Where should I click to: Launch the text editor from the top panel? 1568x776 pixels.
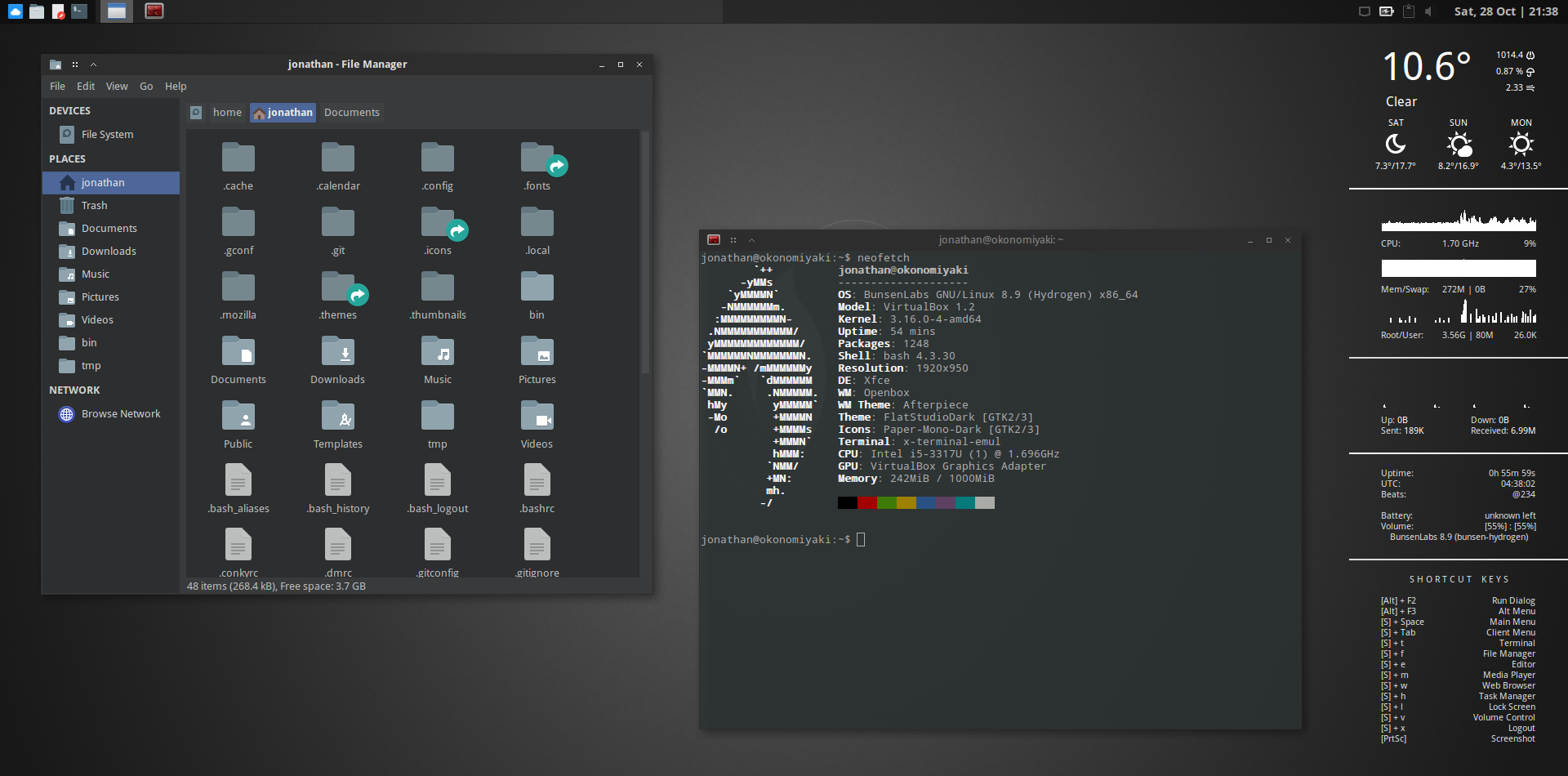(x=58, y=11)
